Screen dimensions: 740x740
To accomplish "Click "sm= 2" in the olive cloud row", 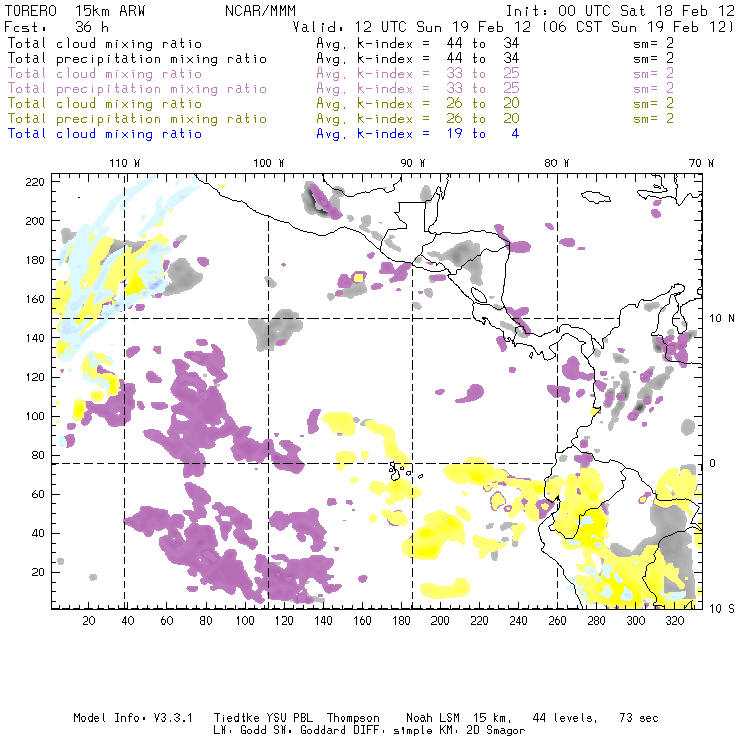I will click(x=653, y=103).
